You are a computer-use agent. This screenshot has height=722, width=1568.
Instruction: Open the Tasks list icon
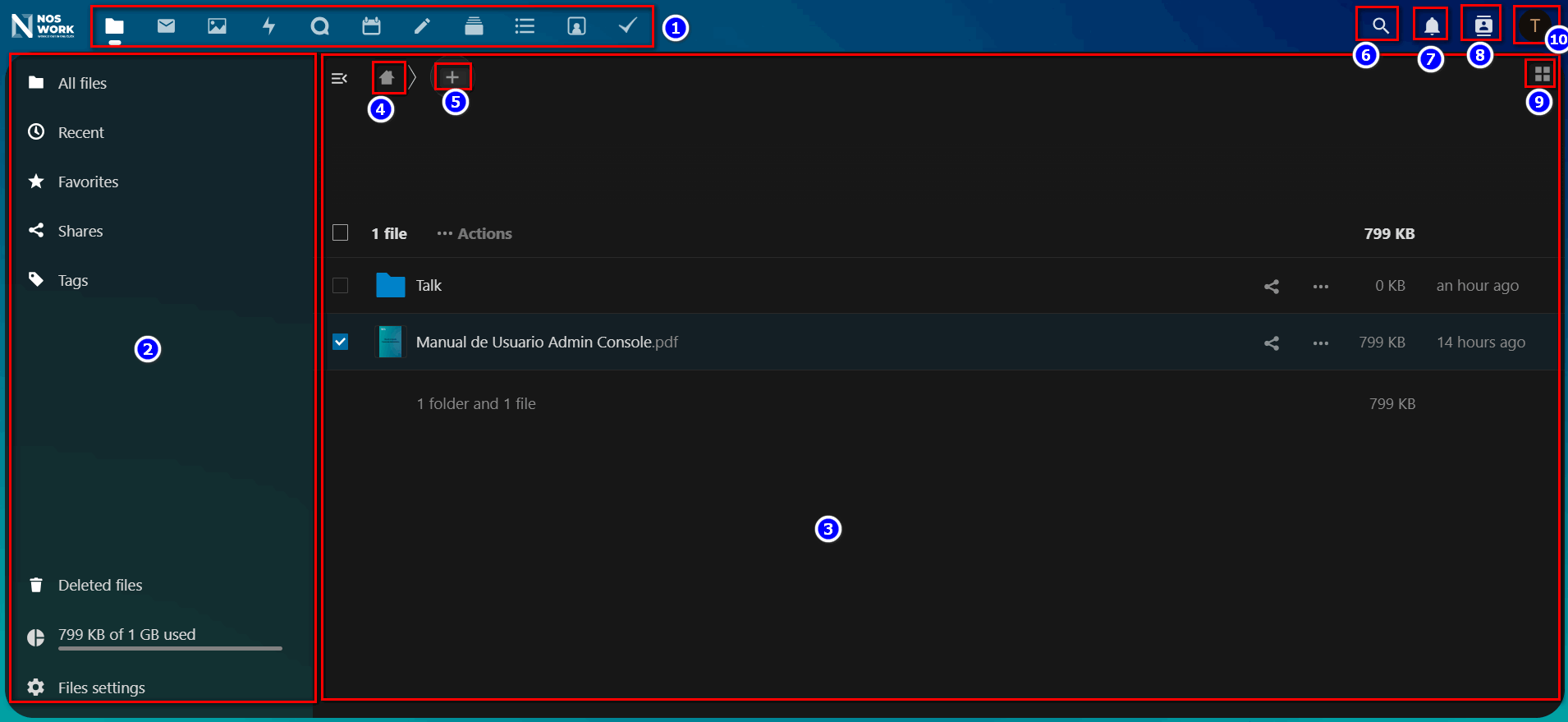[x=525, y=26]
